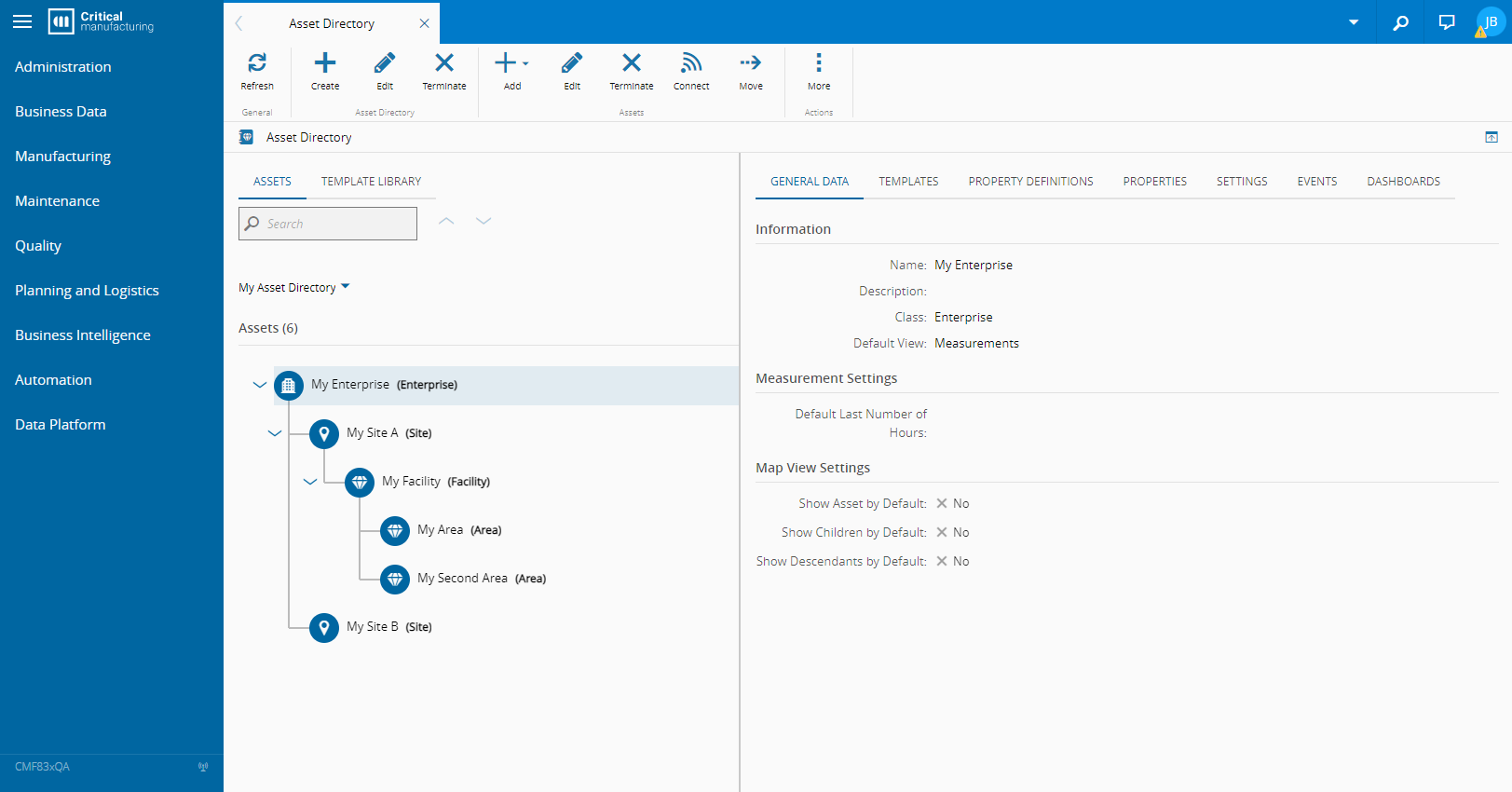This screenshot has width=1512, height=792.
Task: Open the chat messages icon
Action: [x=1447, y=22]
